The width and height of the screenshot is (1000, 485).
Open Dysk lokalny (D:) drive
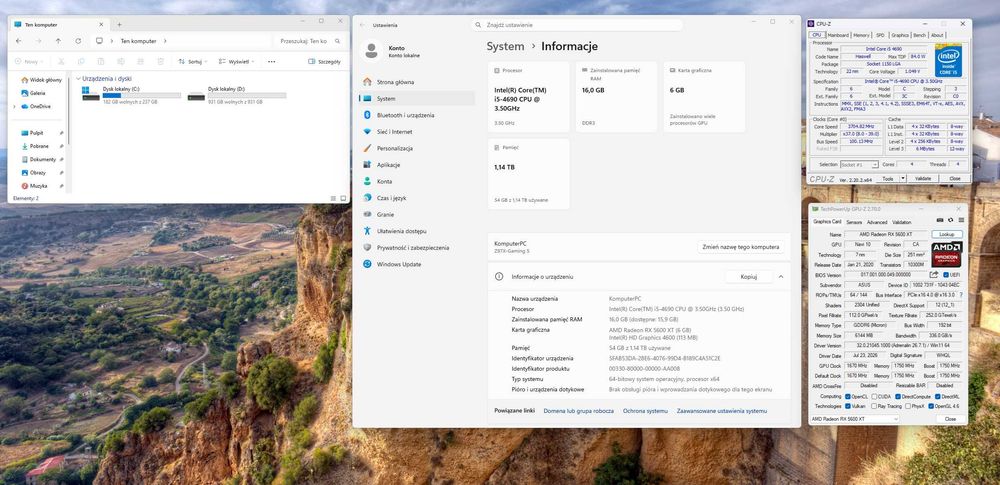point(237,95)
